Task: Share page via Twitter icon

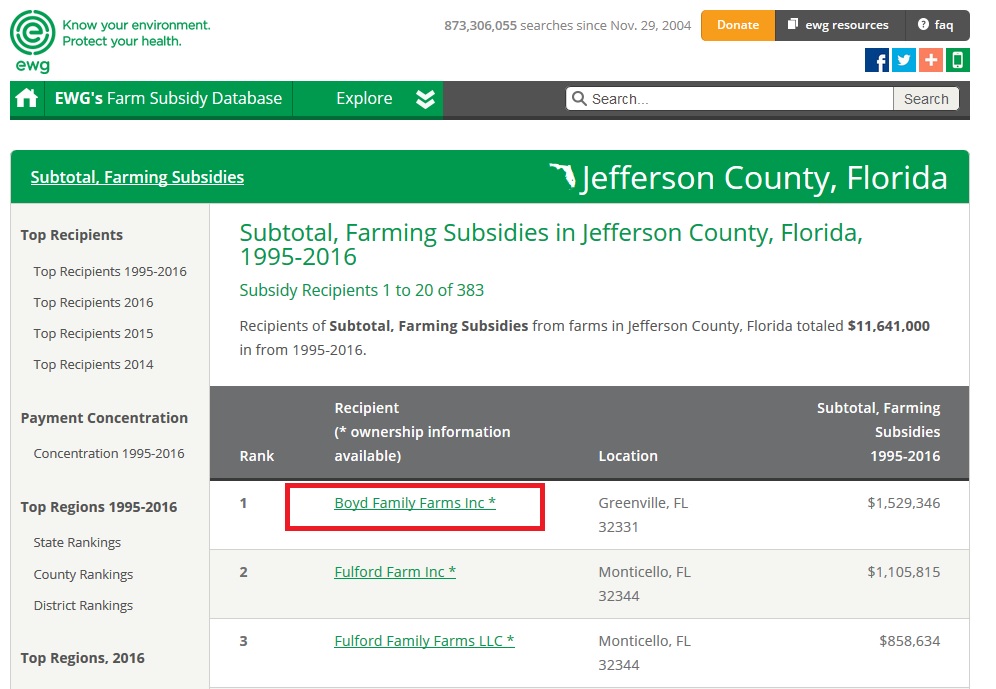Action: pyautogui.click(x=904, y=60)
